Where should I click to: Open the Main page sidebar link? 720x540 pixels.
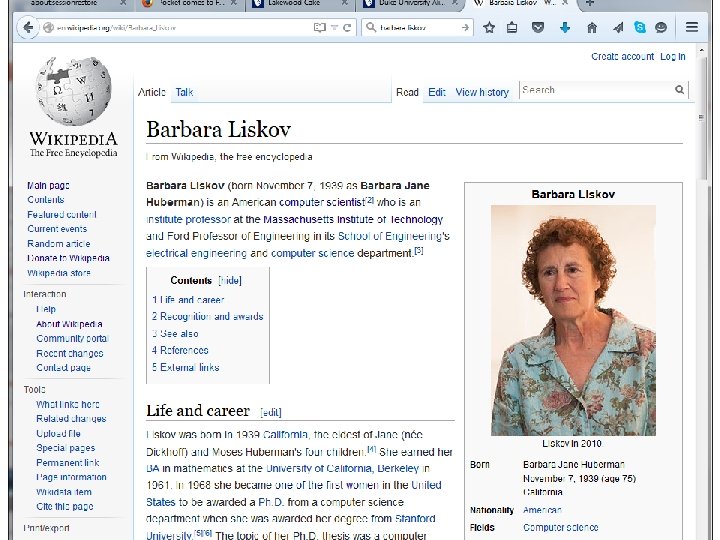[x=48, y=186]
